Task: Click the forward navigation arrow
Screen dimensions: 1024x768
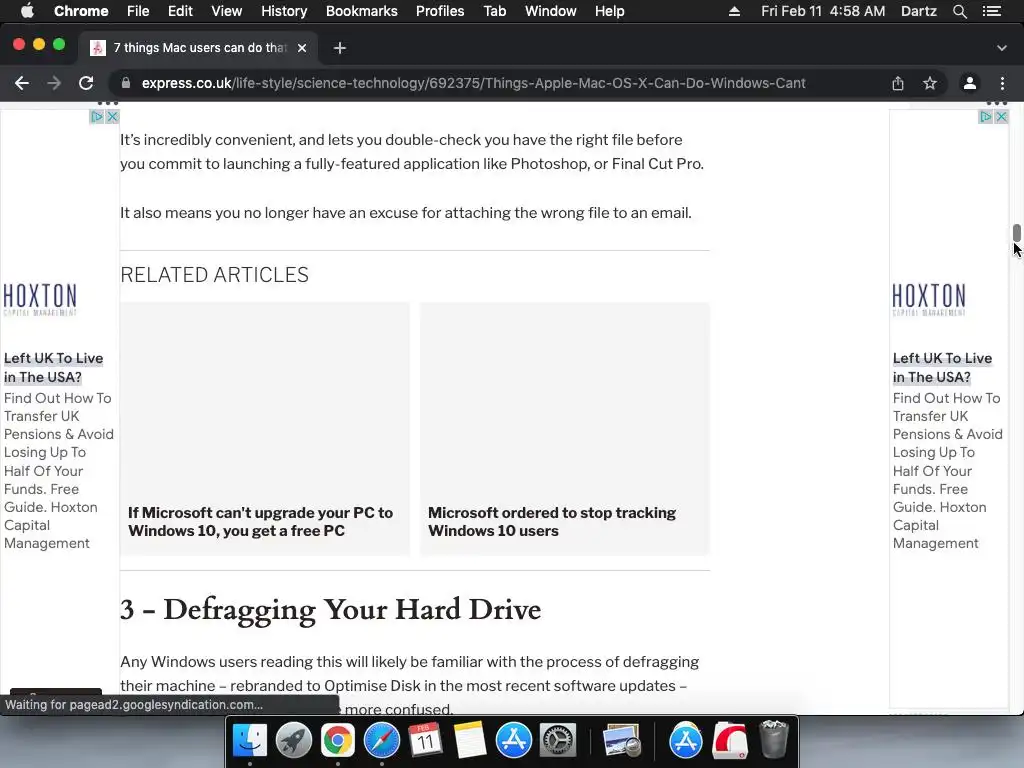Action: (x=54, y=83)
